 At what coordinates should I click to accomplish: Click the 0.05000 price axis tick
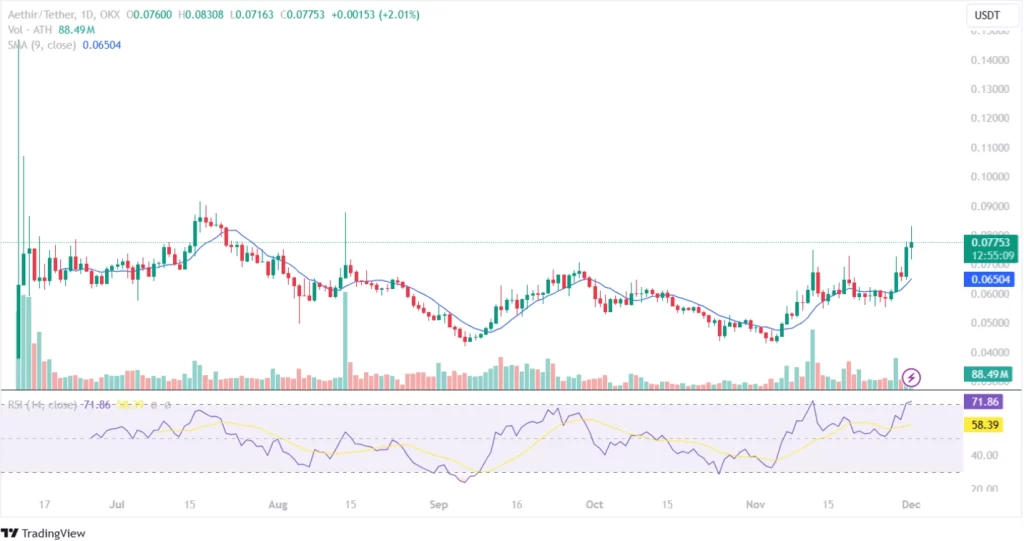point(990,323)
